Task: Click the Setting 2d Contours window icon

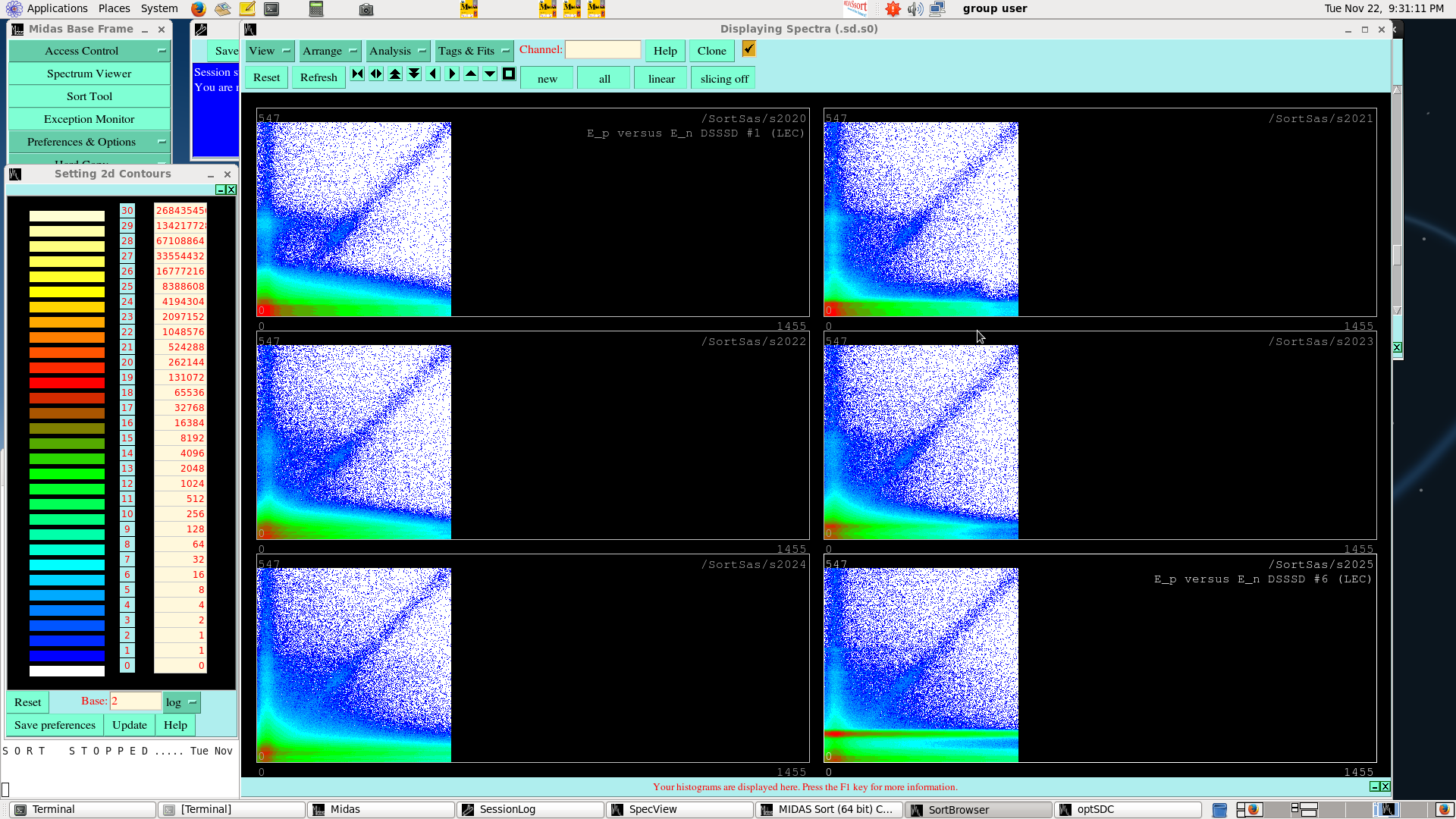Action: pyautogui.click(x=15, y=174)
